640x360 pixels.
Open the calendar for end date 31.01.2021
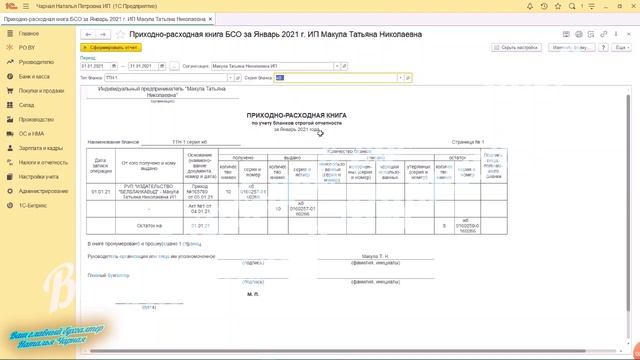(x=162, y=66)
